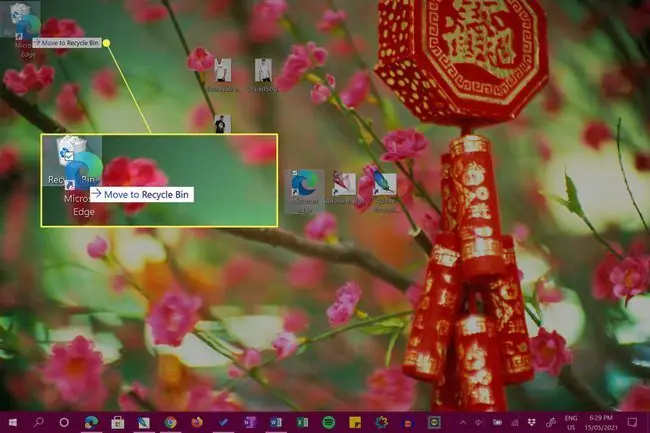
Task: Open the flower-shaped gear taskbar app
Action: tap(381, 422)
